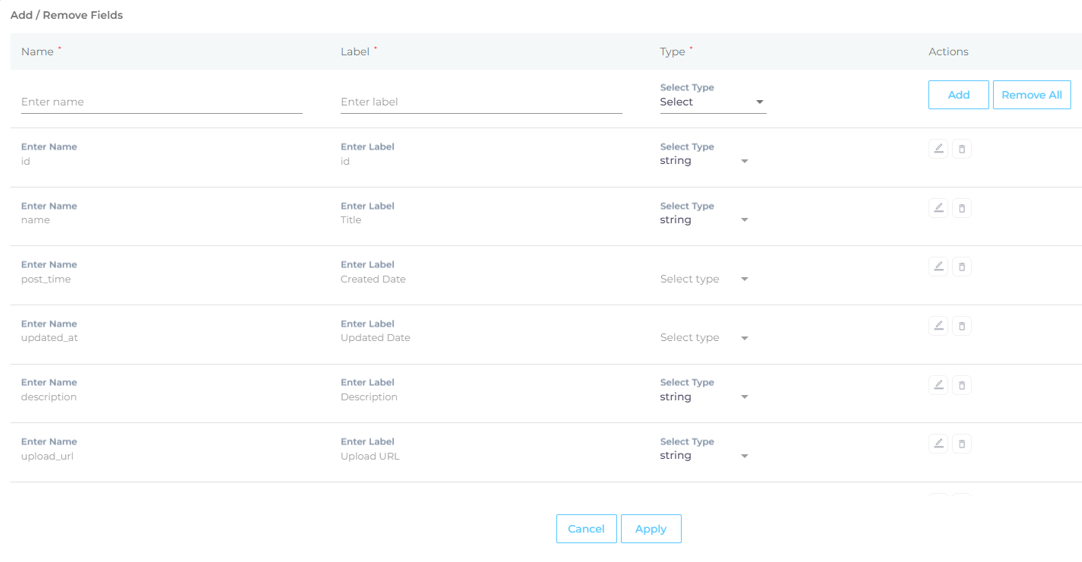Edit the post_time field with pencil icon
Viewport: 1082px width, 562px height.
[x=938, y=267]
